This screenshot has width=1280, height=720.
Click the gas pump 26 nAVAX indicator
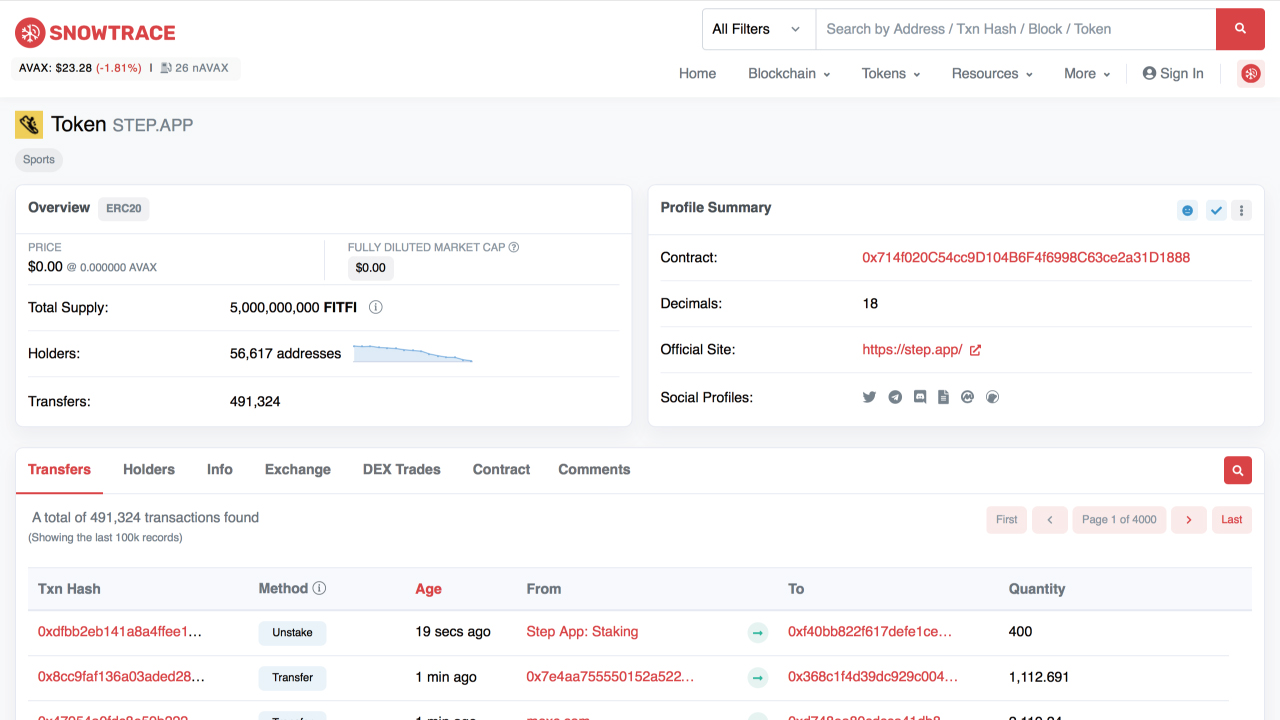[194, 68]
